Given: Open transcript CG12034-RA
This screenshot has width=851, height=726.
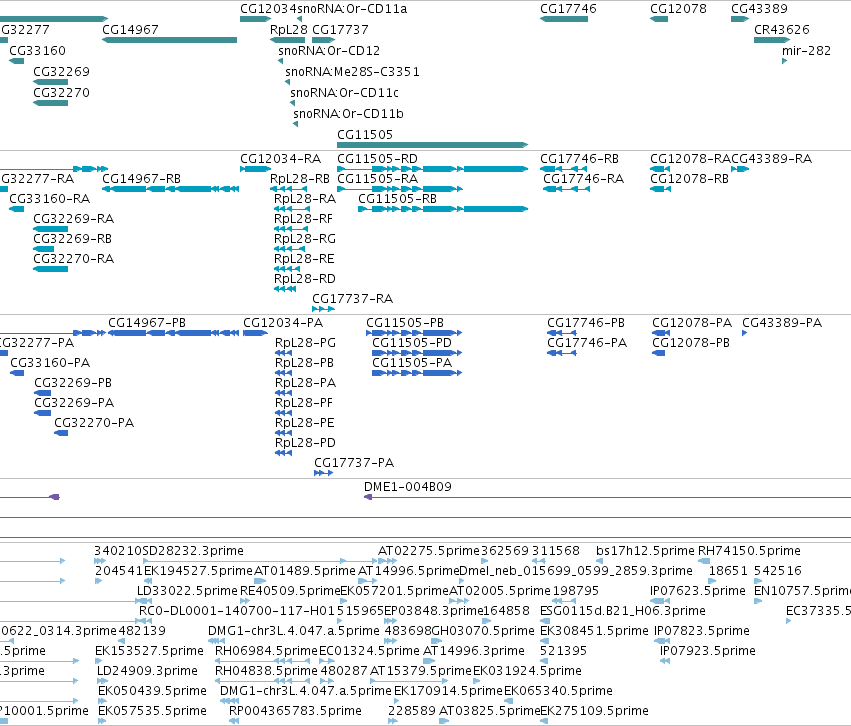Looking at the screenshot, I should 281,159.
